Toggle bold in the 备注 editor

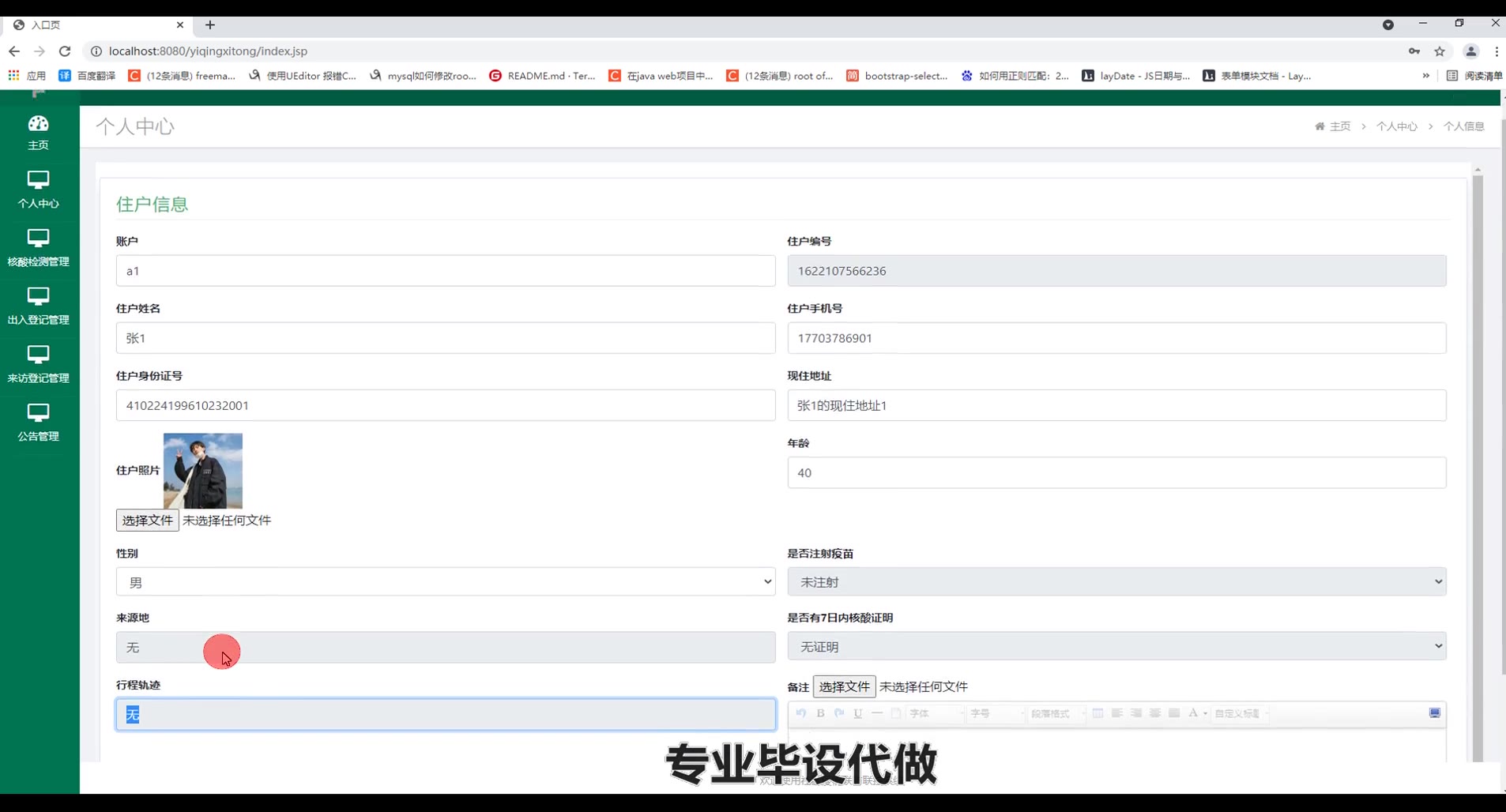pyautogui.click(x=820, y=713)
